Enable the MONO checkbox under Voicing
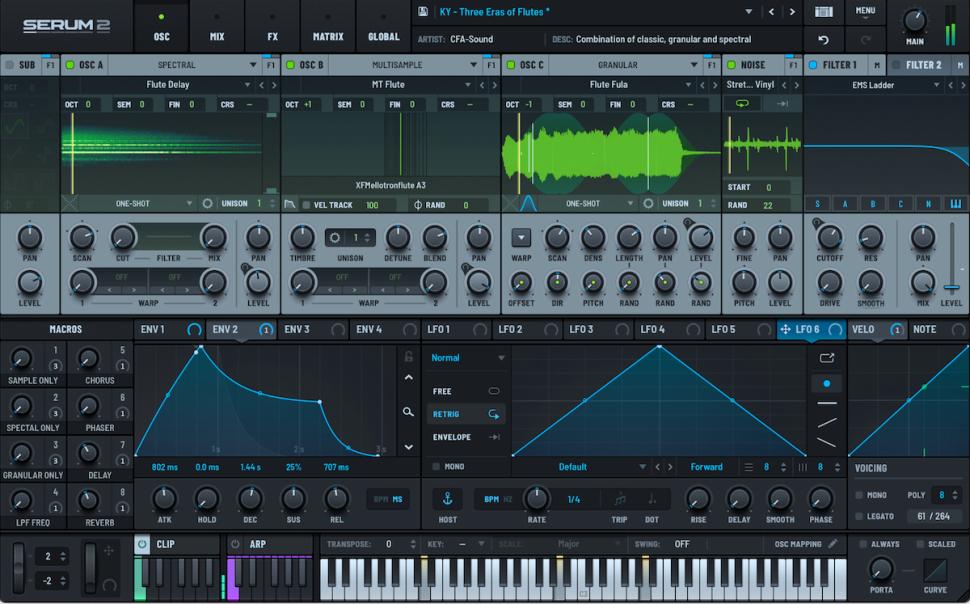 (x=859, y=495)
